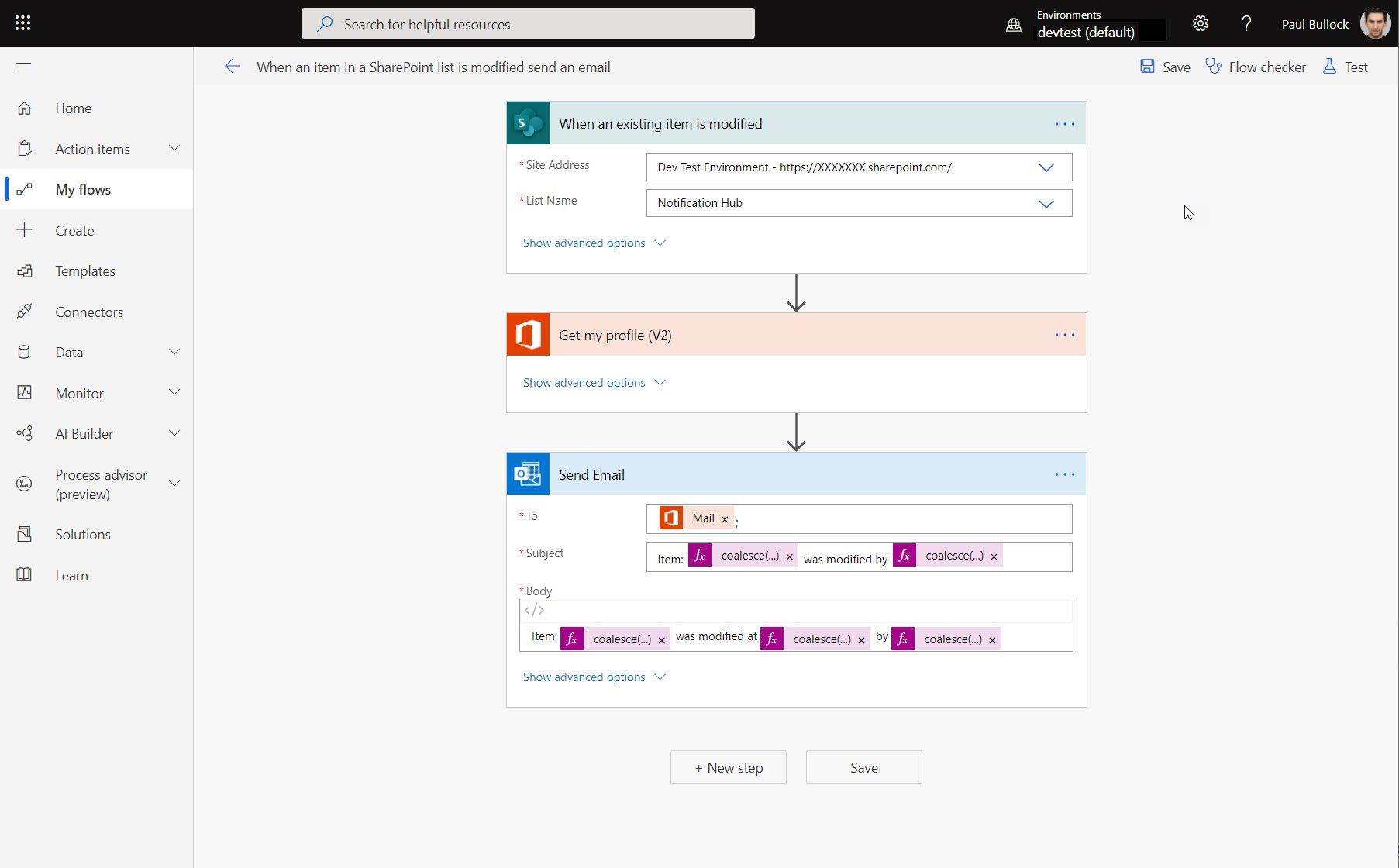Viewport: 1399px width, 868px height.
Task: Open ellipsis menu on Send Email step
Action: (1064, 474)
